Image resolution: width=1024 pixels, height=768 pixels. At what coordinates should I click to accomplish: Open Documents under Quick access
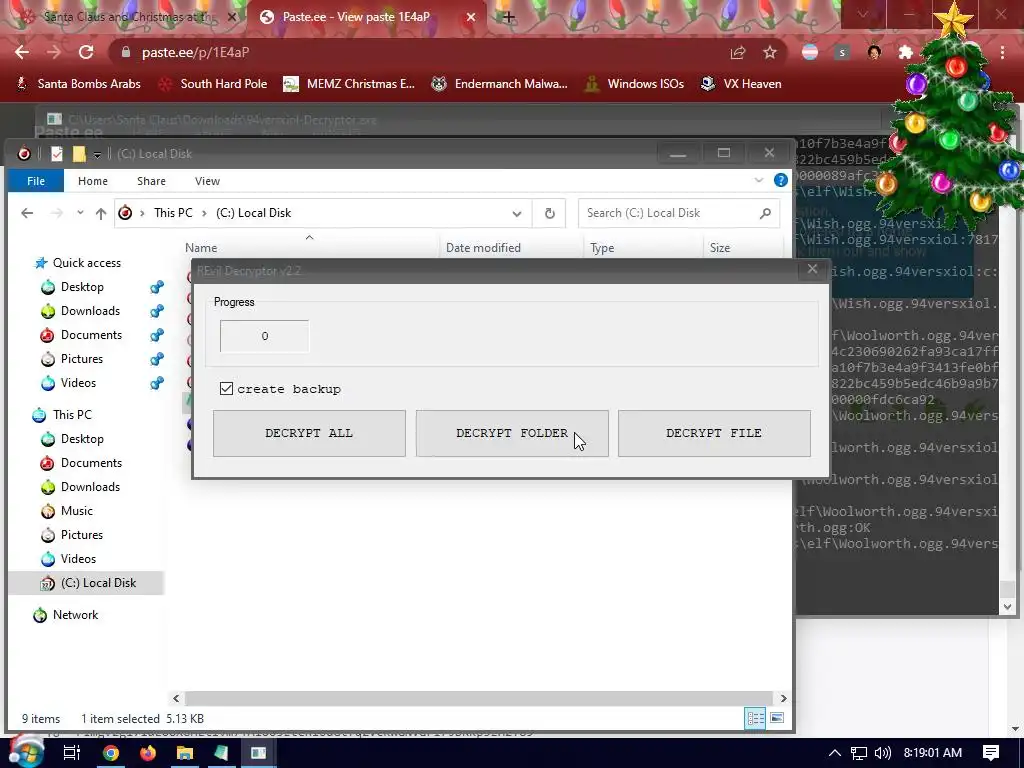tap(91, 335)
